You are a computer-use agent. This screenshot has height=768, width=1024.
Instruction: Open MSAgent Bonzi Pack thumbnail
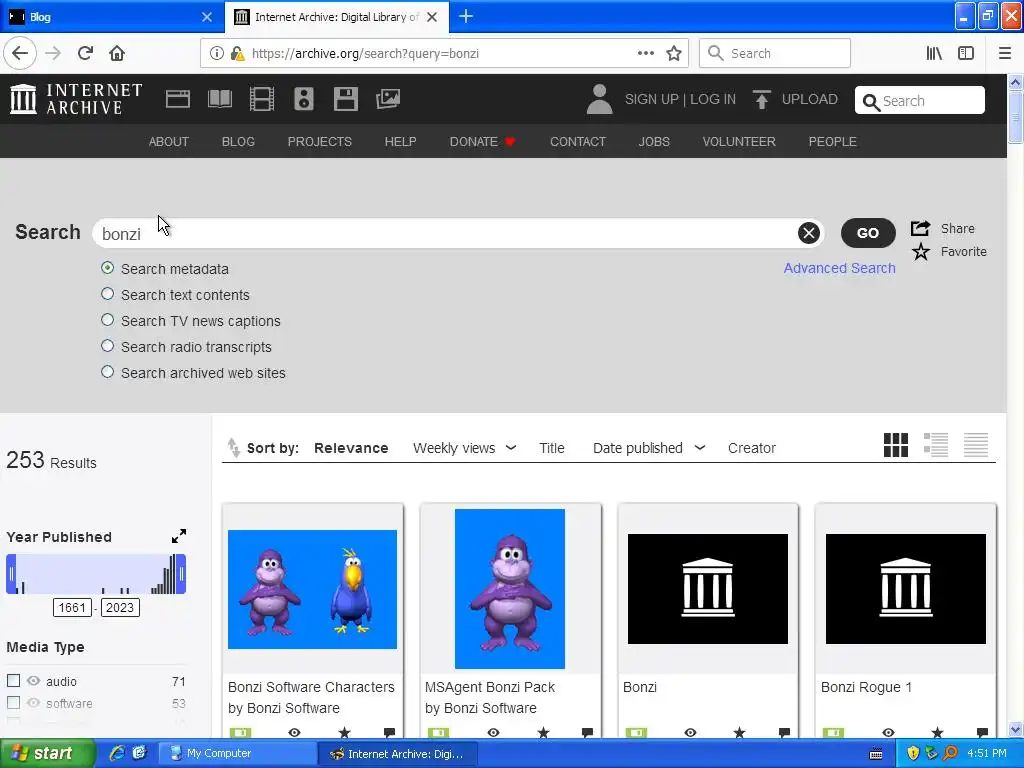(509, 589)
